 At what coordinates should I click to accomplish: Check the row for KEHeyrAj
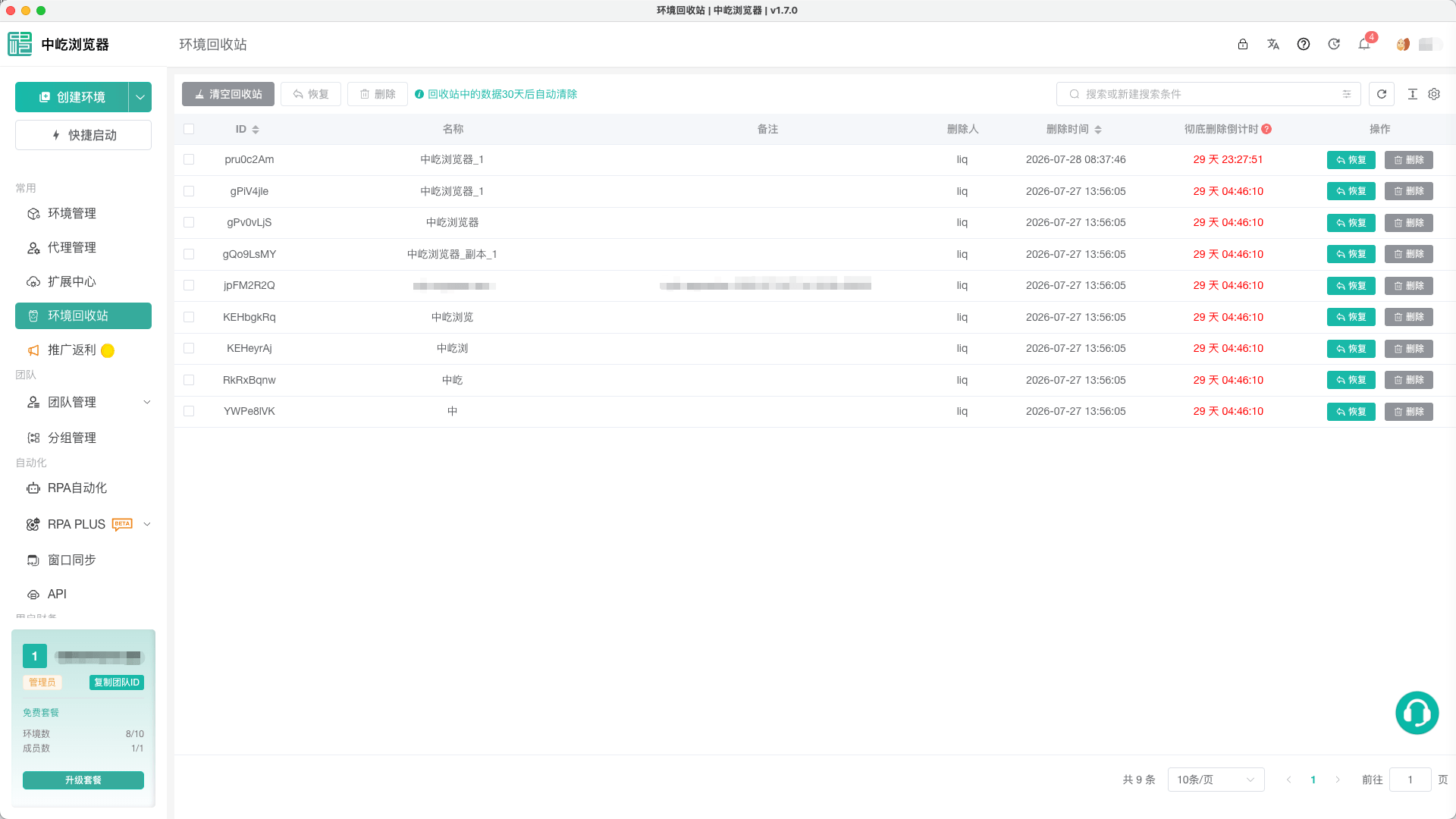[189, 348]
